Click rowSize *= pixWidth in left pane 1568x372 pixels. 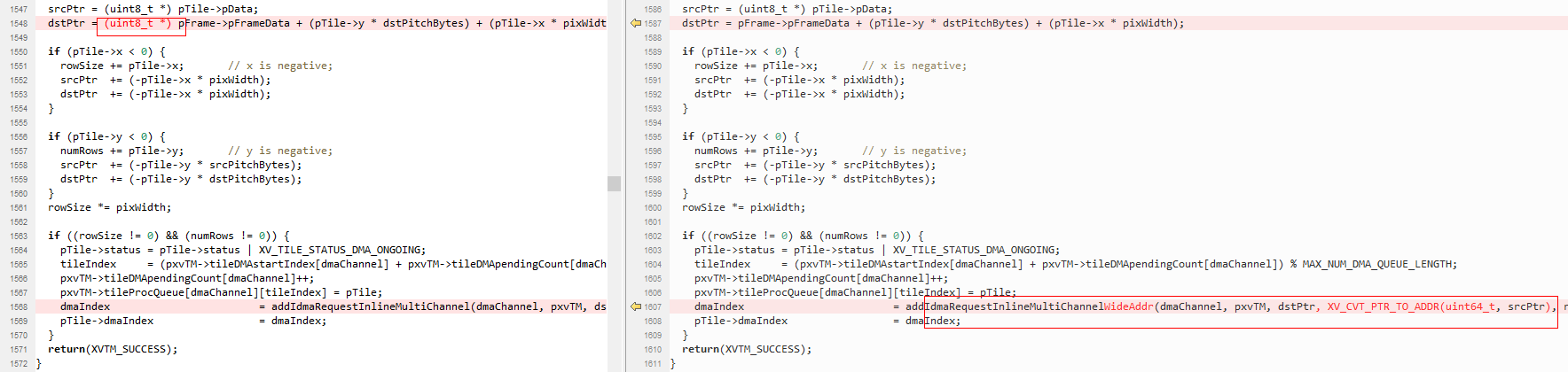[110, 208]
